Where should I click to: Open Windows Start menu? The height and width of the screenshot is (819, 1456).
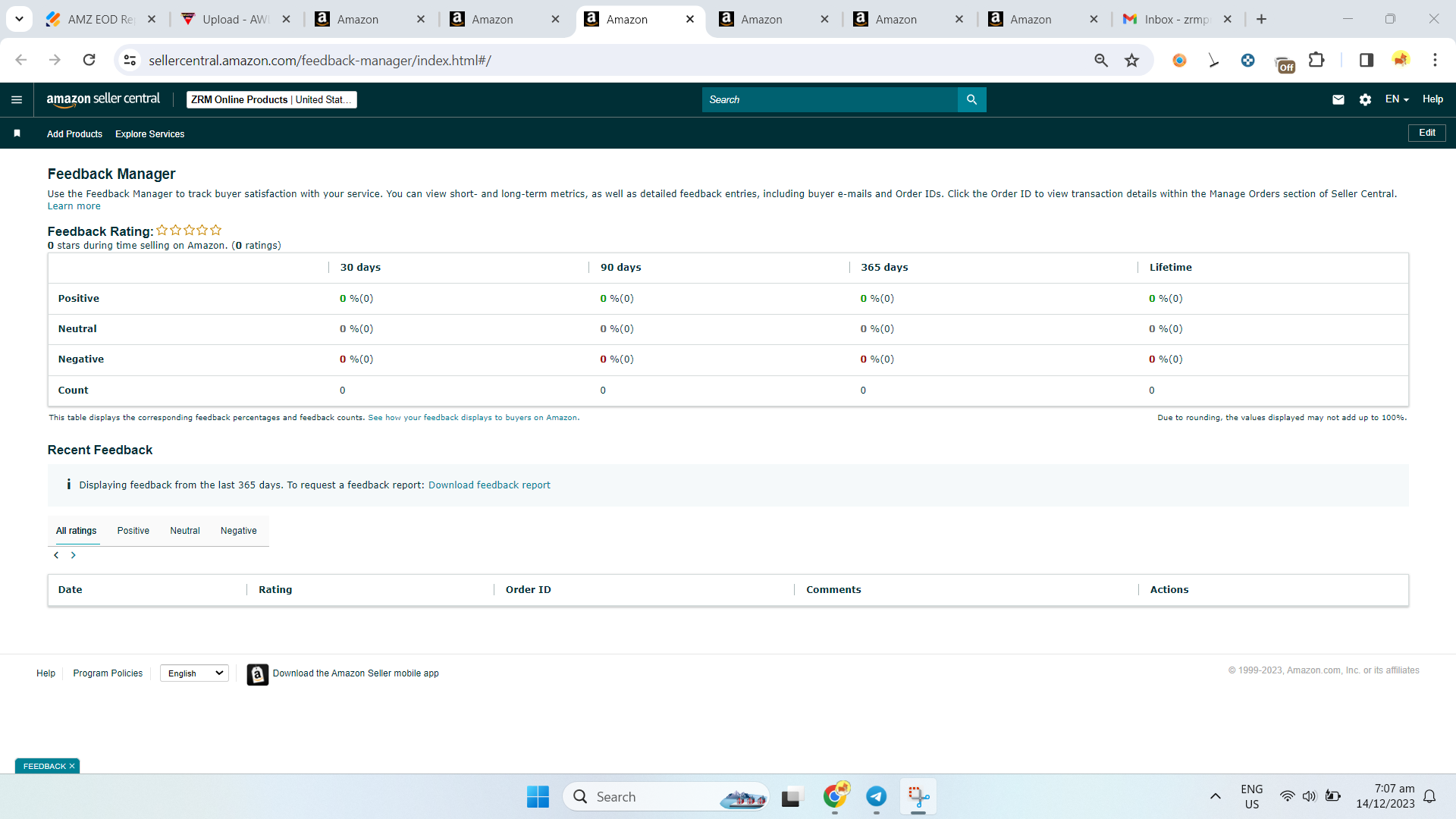(x=538, y=796)
